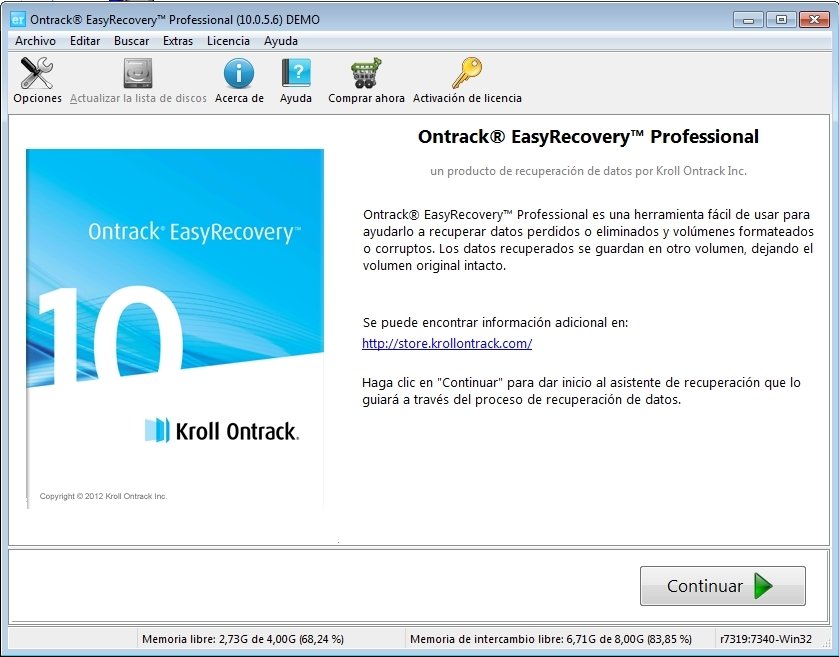Viewport: 839px width, 657px height.
Task: Click the EasyRecovery 10 product box image
Action: [x=175, y=328]
